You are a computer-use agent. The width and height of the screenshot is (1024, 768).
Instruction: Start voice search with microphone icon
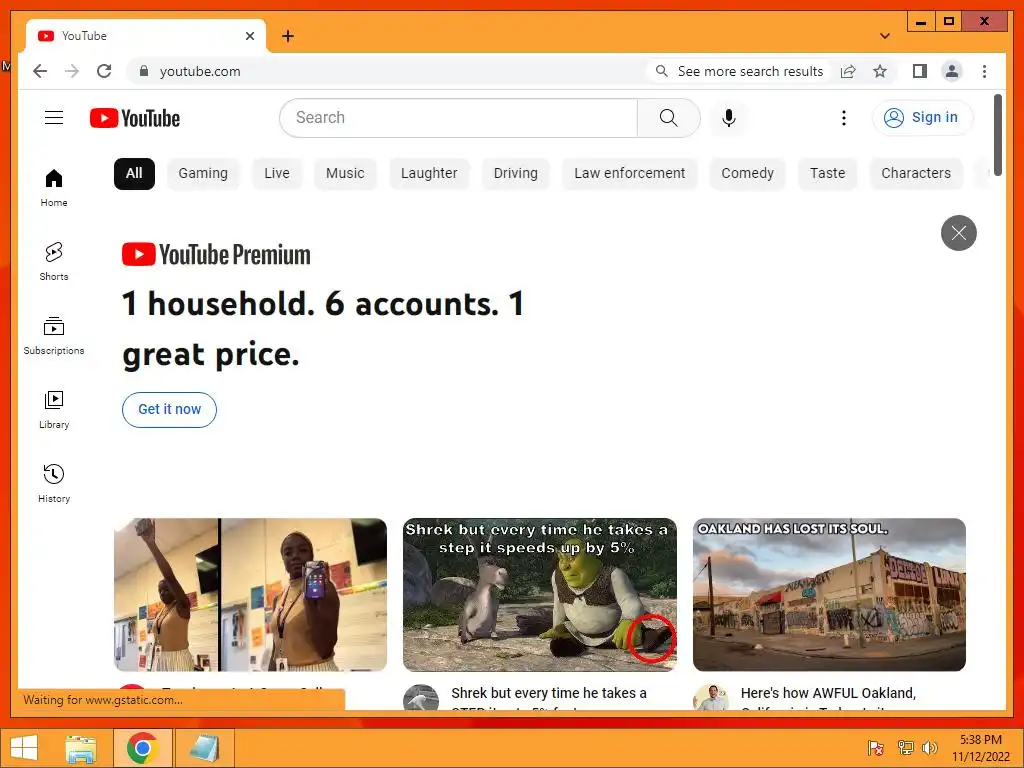click(x=729, y=118)
